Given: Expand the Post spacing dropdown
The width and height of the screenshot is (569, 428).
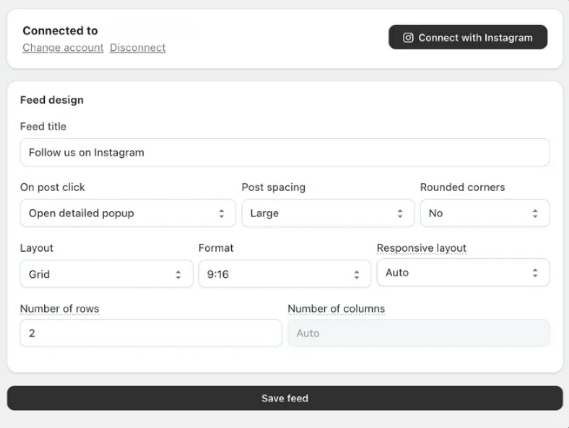Looking at the screenshot, I should coord(328,213).
